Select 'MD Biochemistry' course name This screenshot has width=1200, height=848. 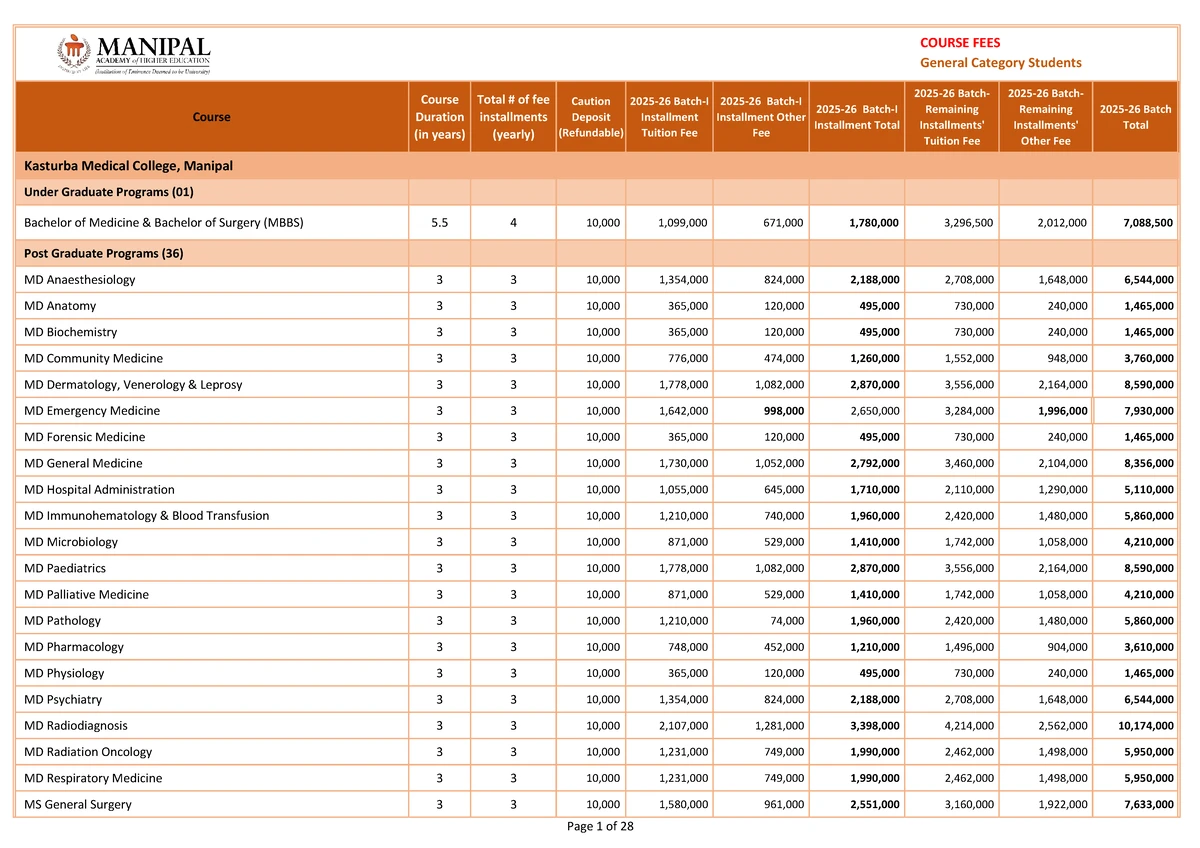tap(70, 332)
